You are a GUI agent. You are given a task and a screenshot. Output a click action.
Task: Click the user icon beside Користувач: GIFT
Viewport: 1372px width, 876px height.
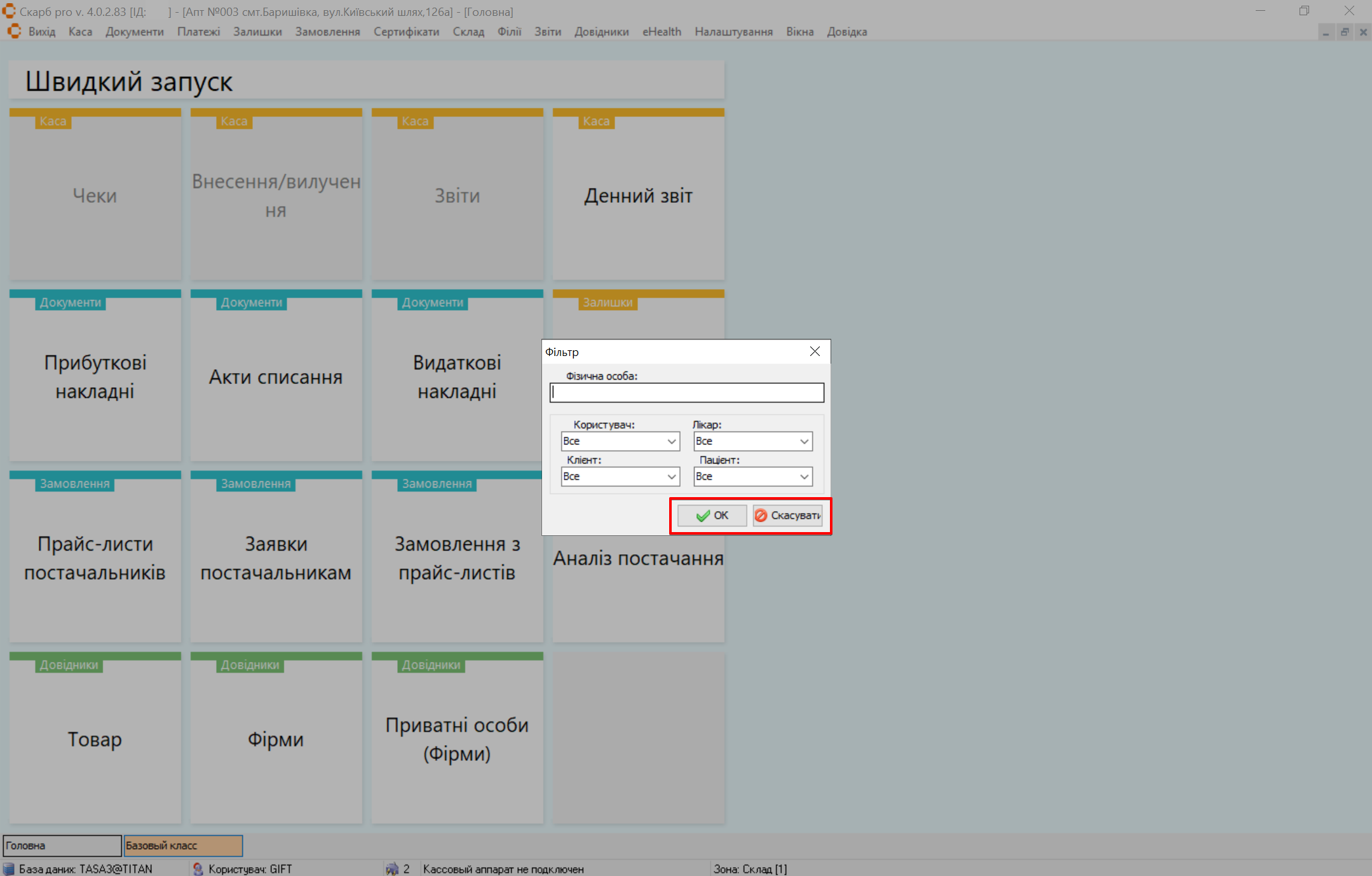pyautogui.click(x=198, y=868)
